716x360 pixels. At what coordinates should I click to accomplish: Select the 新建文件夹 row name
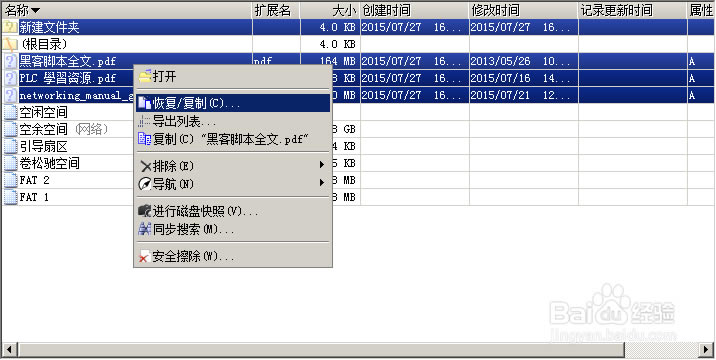[49, 27]
